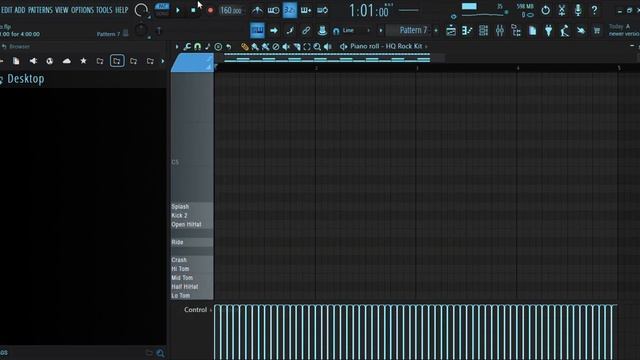640x360 pixels.
Task: Open the project info page icon
Action: tap(532, 30)
